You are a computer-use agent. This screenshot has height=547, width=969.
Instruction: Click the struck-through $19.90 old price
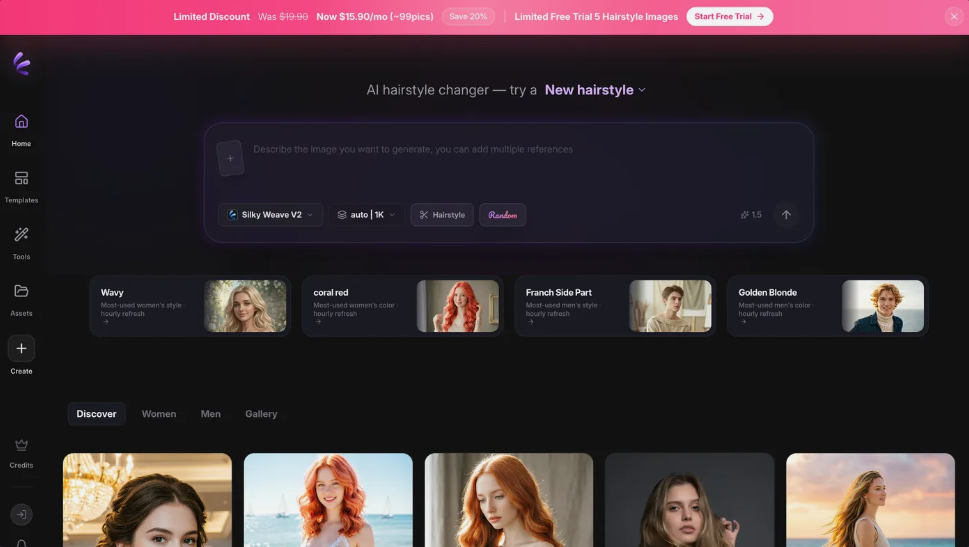(x=294, y=17)
